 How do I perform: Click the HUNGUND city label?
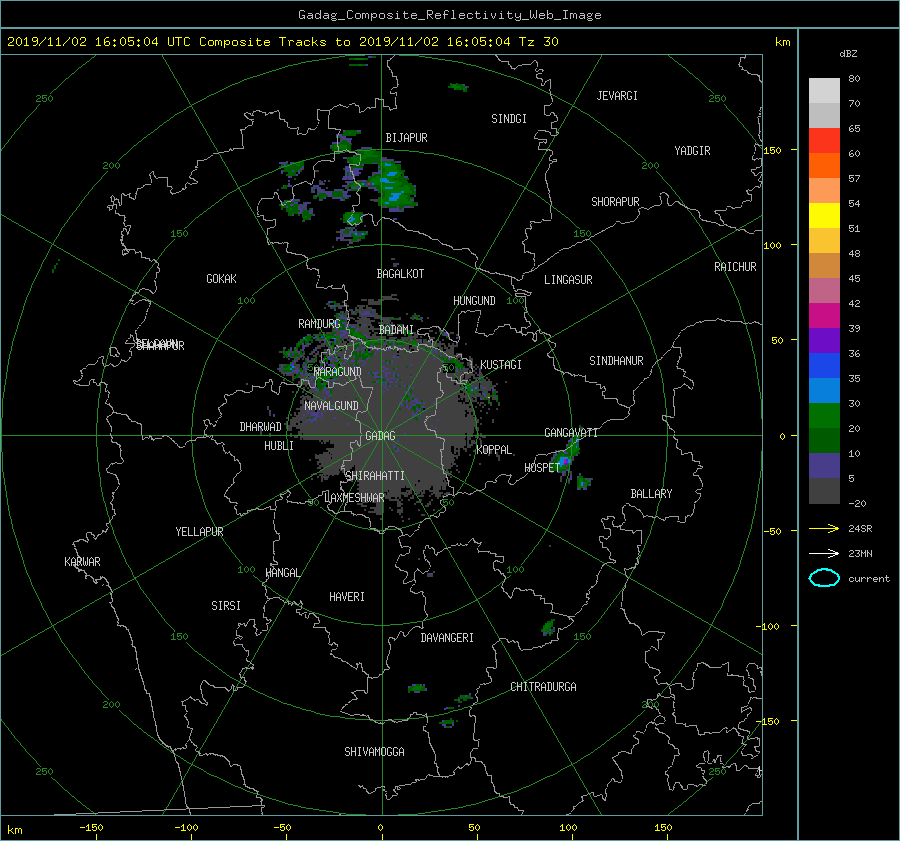[x=474, y=301]
